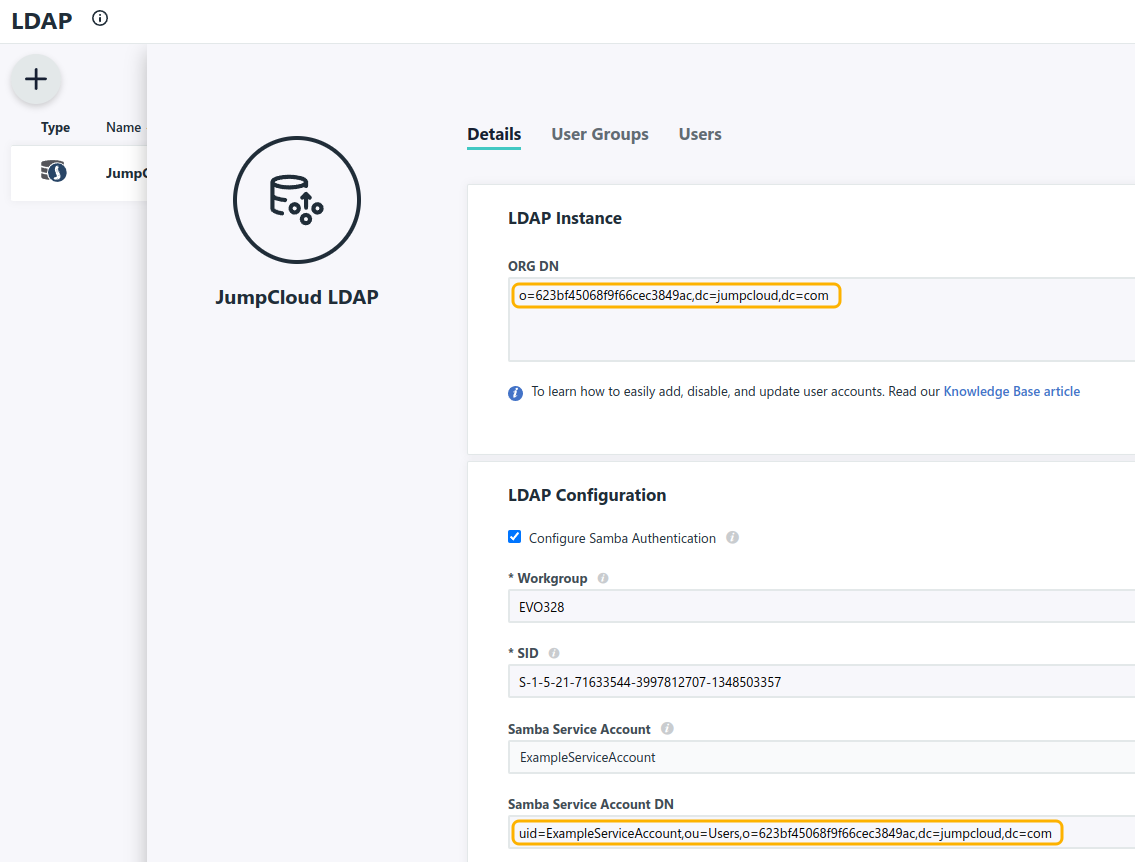Select the Samba Service Account DN value

(785, 833)
